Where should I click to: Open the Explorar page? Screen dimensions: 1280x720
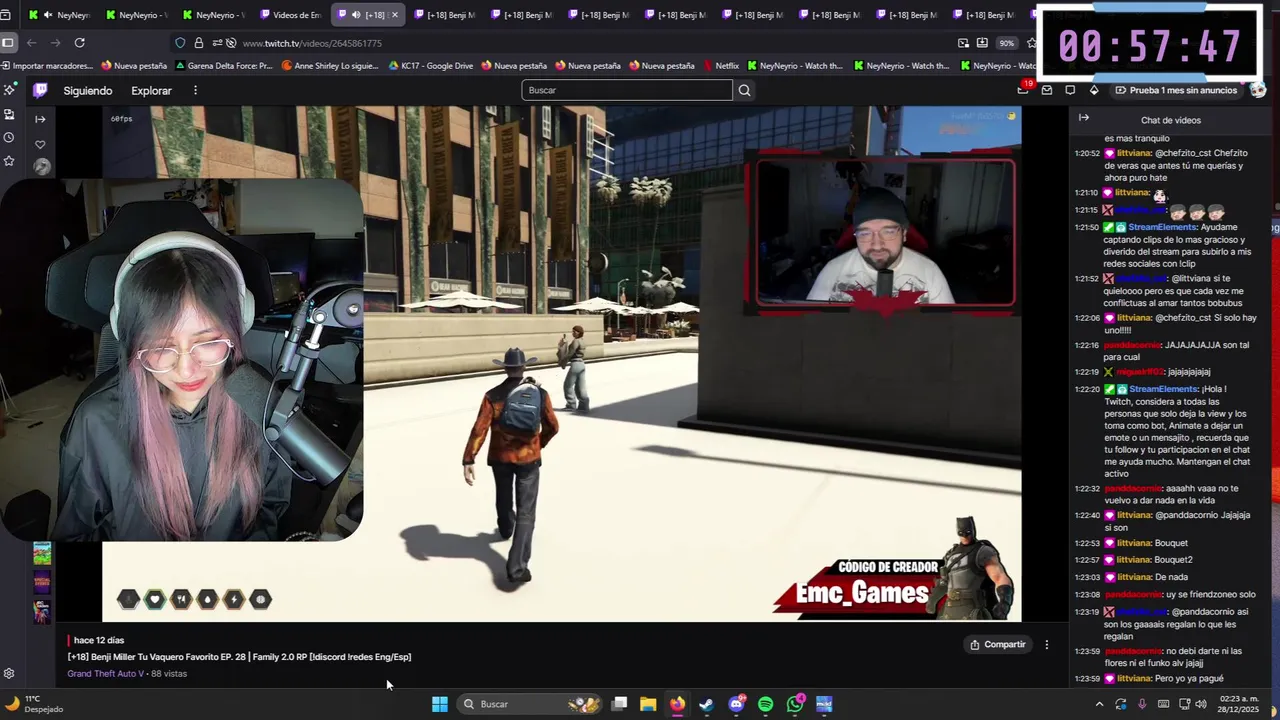pos(151,90)
